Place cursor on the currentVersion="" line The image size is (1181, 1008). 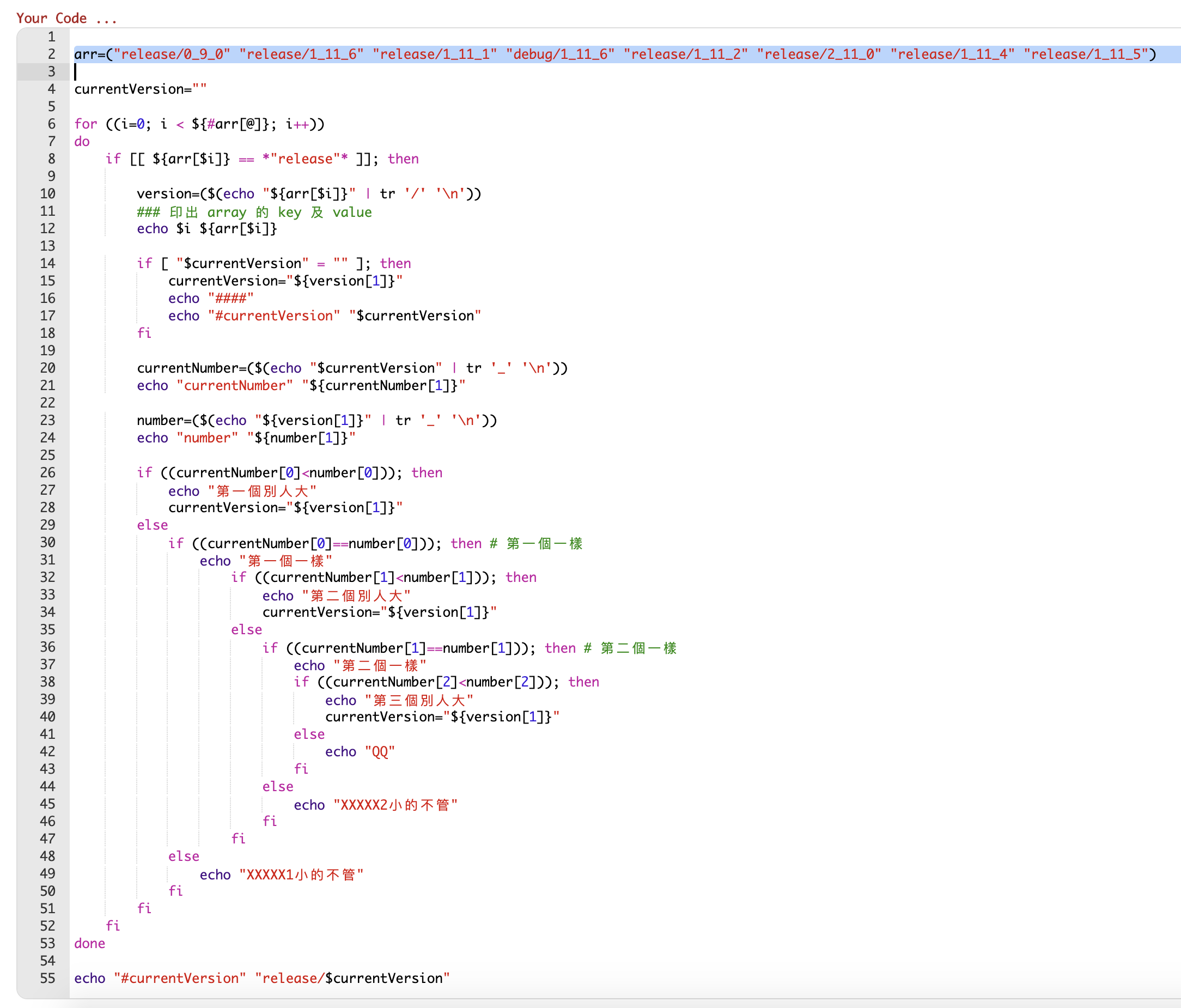click(140, 89)
